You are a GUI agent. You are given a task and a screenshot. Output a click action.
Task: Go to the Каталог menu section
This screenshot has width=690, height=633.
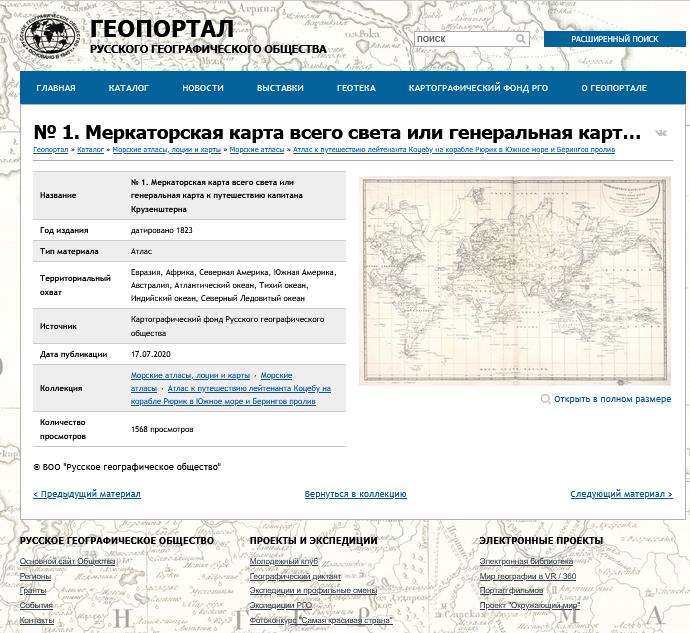point(128,88)
